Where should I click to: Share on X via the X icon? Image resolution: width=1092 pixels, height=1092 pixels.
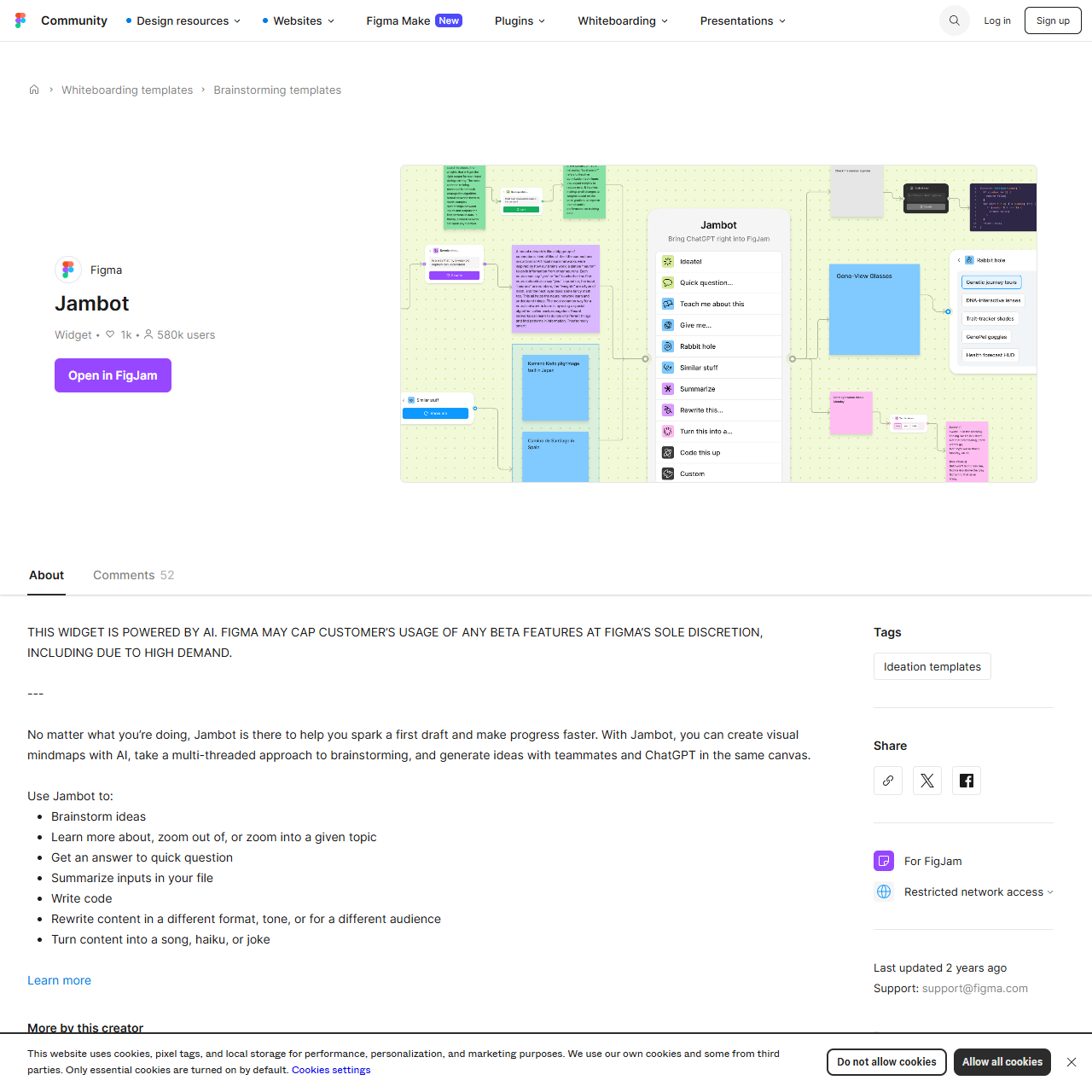(x=926, y=780)
